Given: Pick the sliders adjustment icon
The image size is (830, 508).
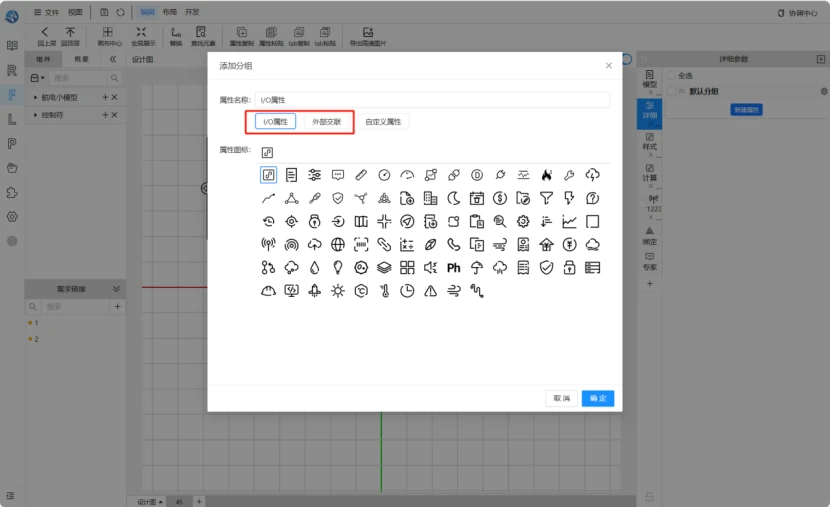Looking at the screenshot, I should [x=314, y=175].
